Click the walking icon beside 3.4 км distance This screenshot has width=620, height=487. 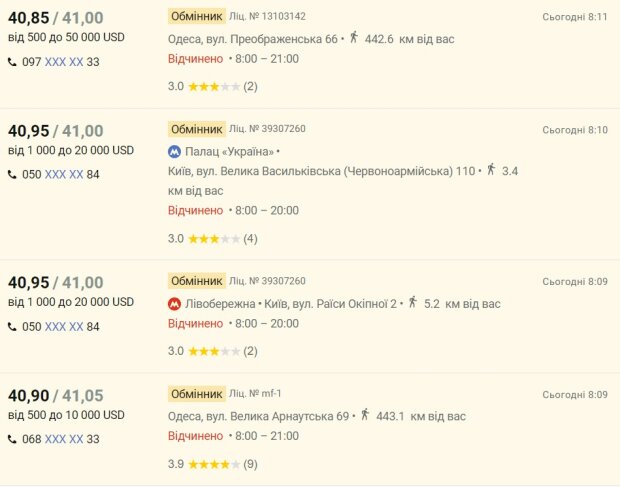pos(490,170)
